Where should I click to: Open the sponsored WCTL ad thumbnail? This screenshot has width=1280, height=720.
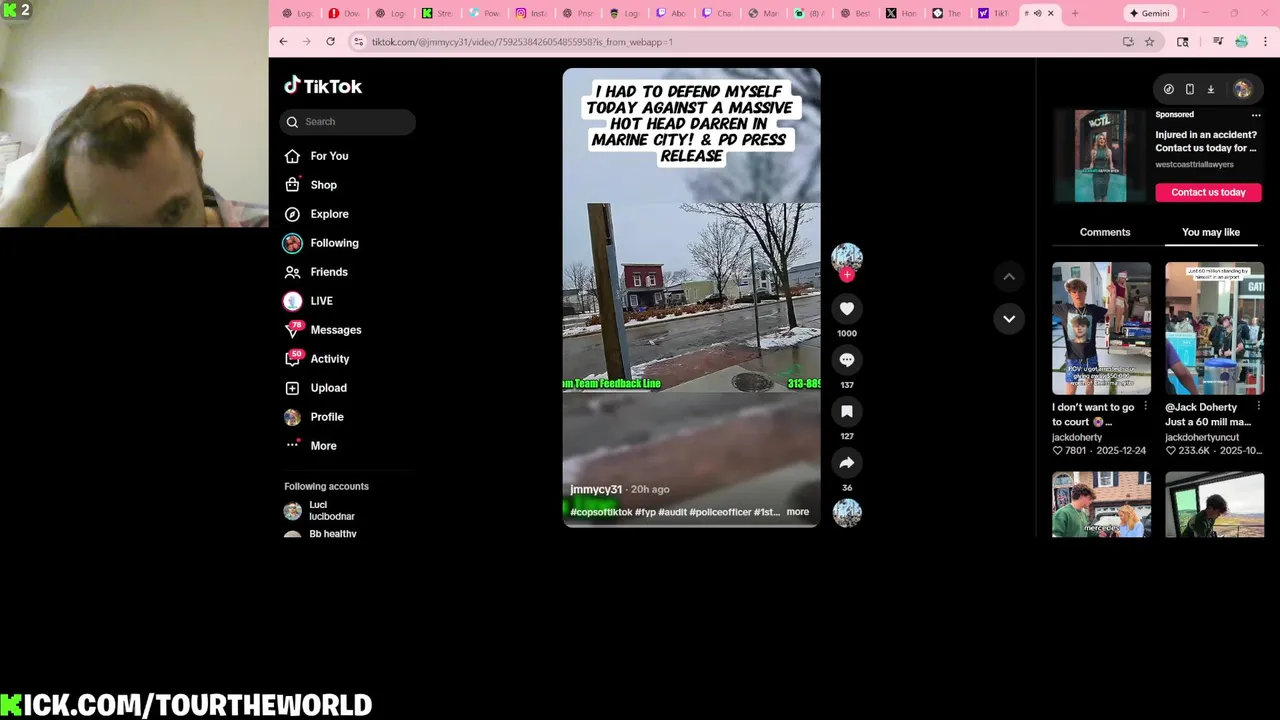pos(1100,156)
